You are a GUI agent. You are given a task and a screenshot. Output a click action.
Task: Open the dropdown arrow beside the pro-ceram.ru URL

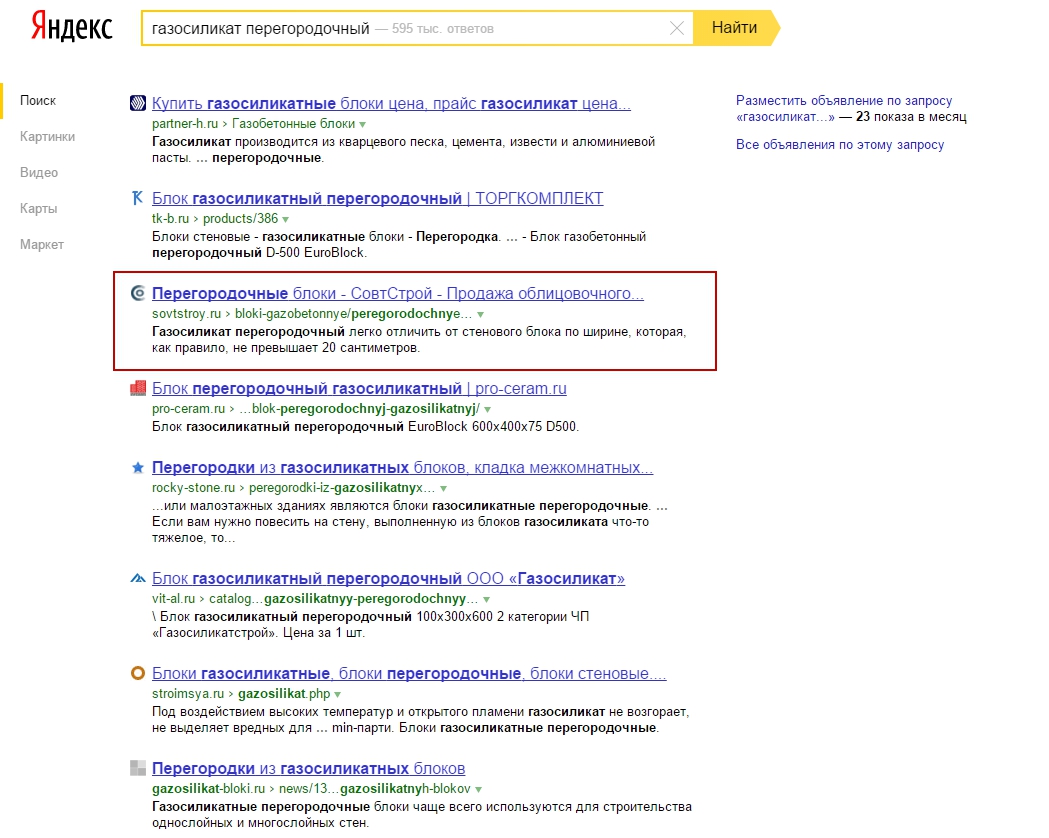[488, 409]
